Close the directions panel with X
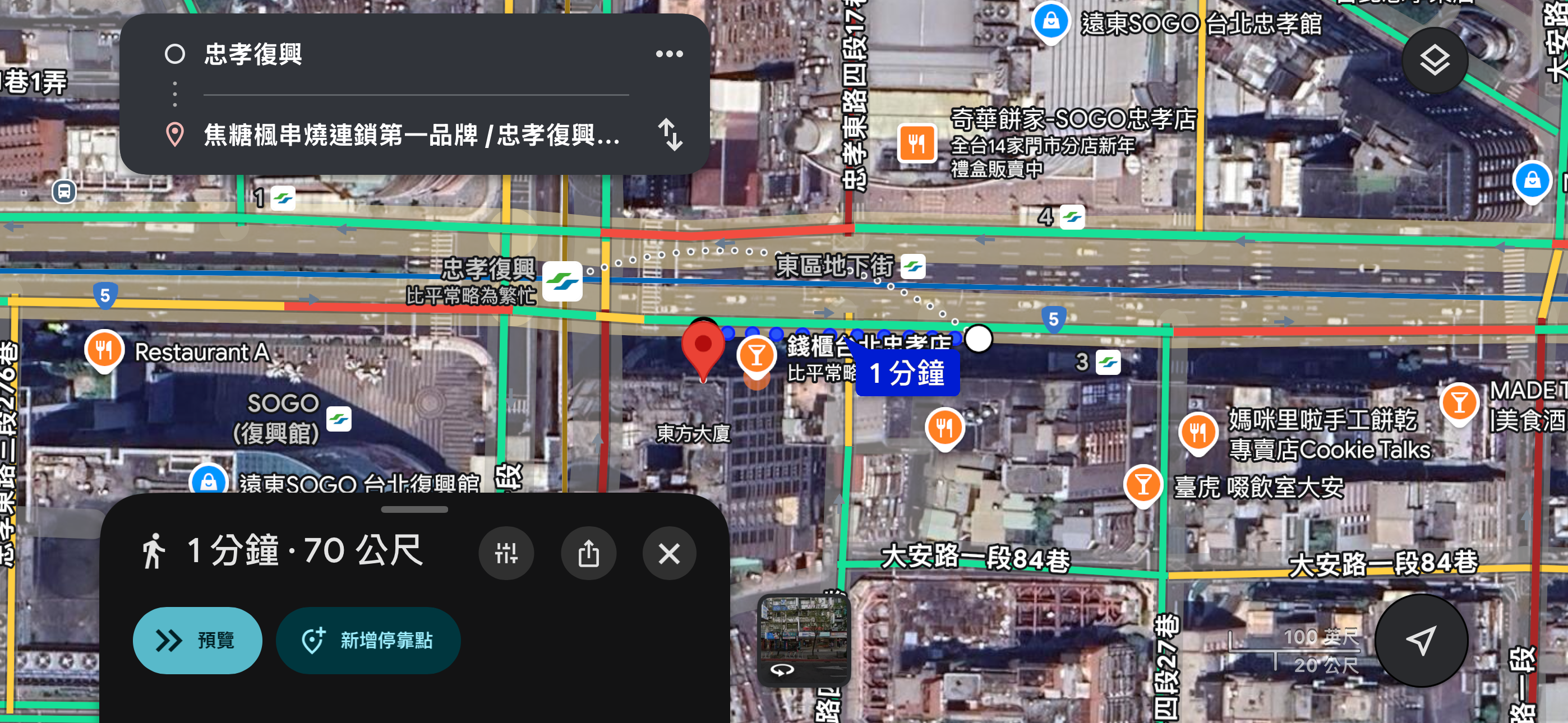1568x723 pixels. pyautogui.click(x=669, y=553)
